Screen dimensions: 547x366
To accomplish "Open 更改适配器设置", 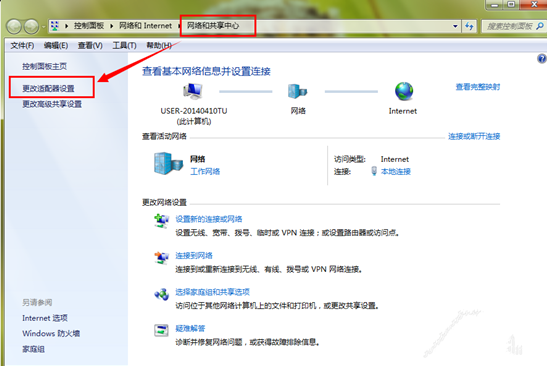I will (x=48, y=89).
